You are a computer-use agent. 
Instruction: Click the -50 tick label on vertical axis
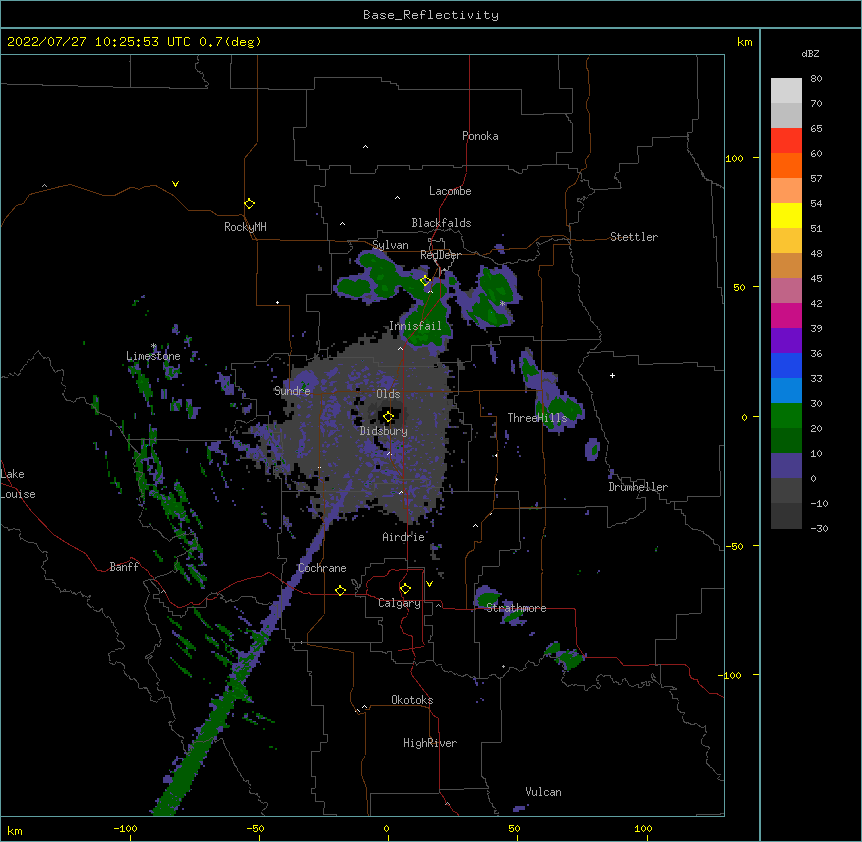click(x=734, y=546)
